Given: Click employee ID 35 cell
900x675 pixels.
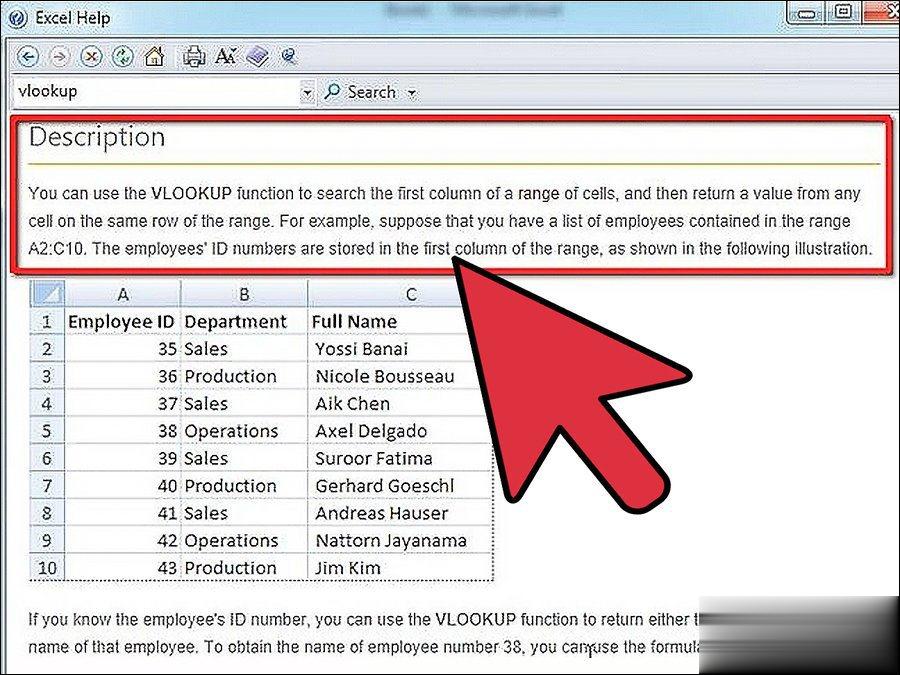Looking at the screenshot, I should (122, 349).
